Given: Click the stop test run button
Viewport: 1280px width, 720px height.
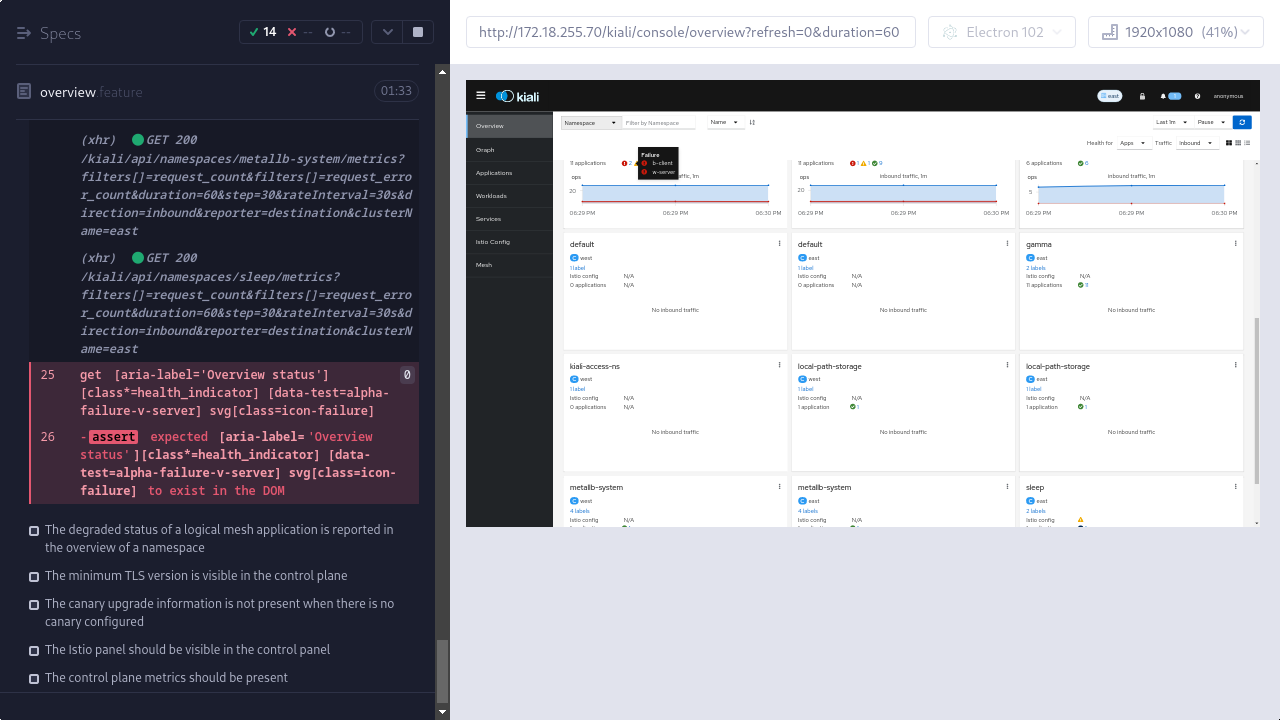Looking at the screenshot, I should pyautogui.click(x=418, y=32).
